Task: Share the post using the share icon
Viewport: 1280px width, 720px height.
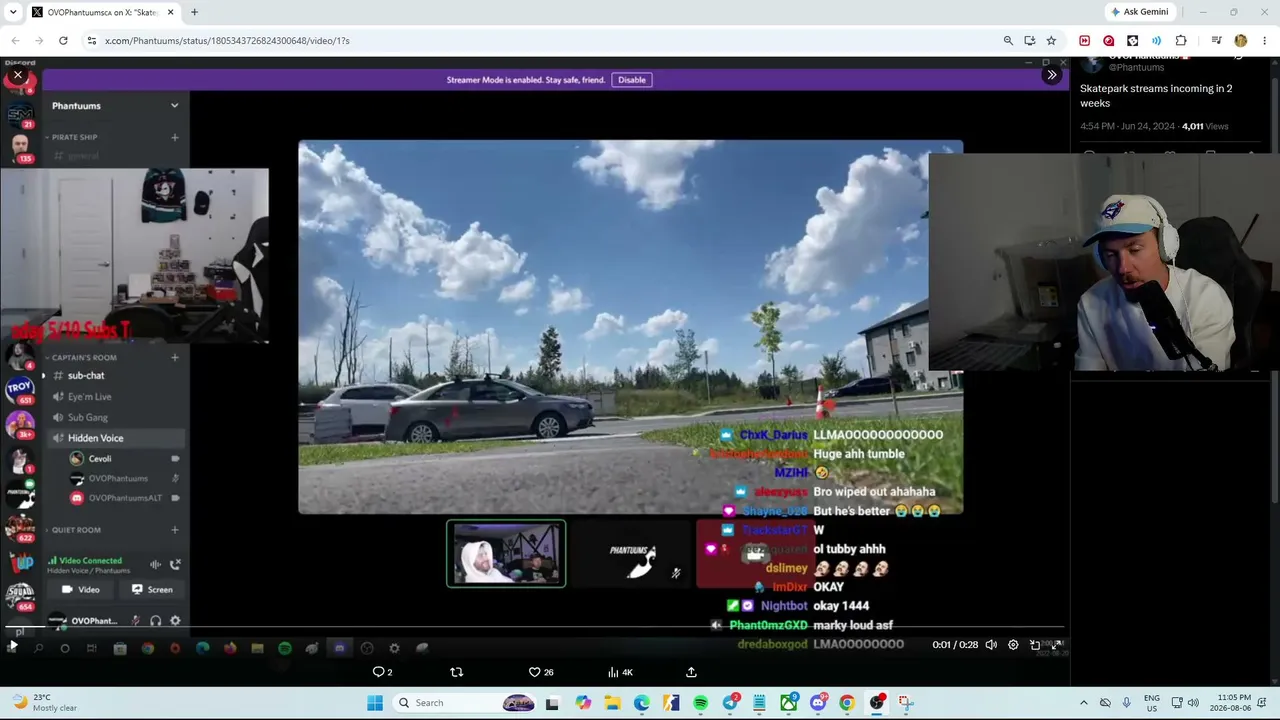Action: point(691,672)
